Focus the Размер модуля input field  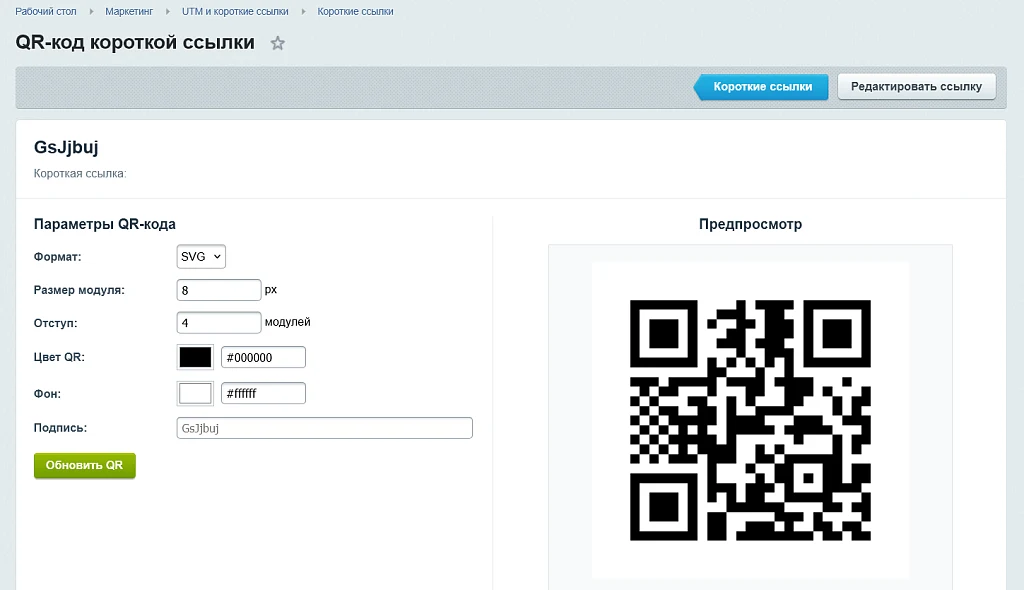[219, 290]
